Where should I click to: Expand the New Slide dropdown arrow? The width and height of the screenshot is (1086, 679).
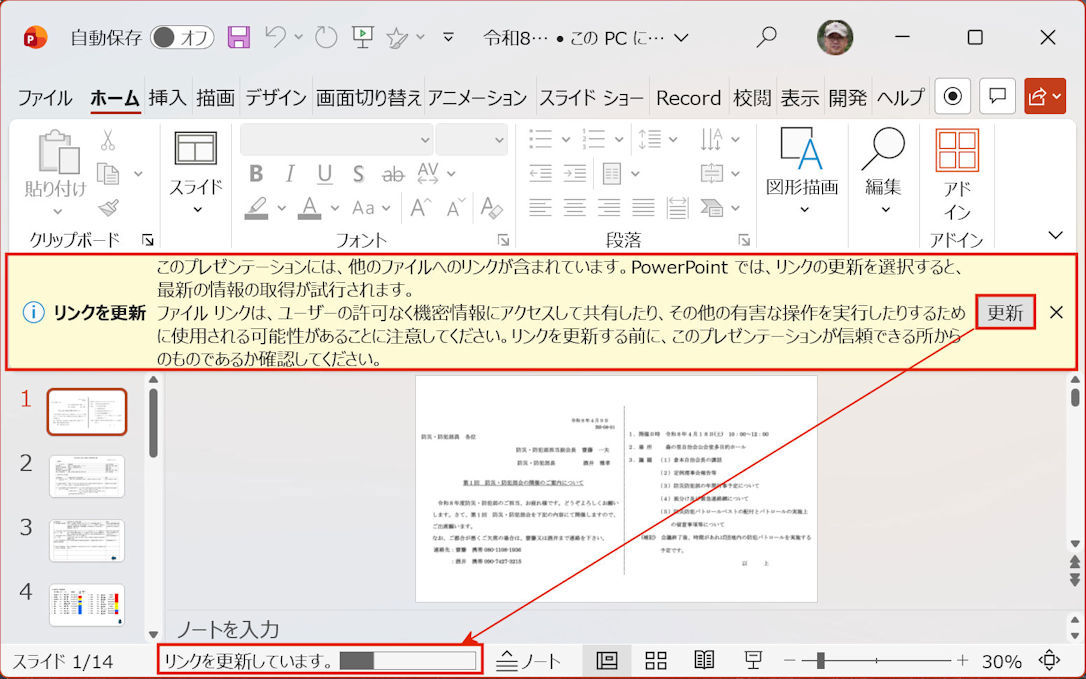click(197, 209)
